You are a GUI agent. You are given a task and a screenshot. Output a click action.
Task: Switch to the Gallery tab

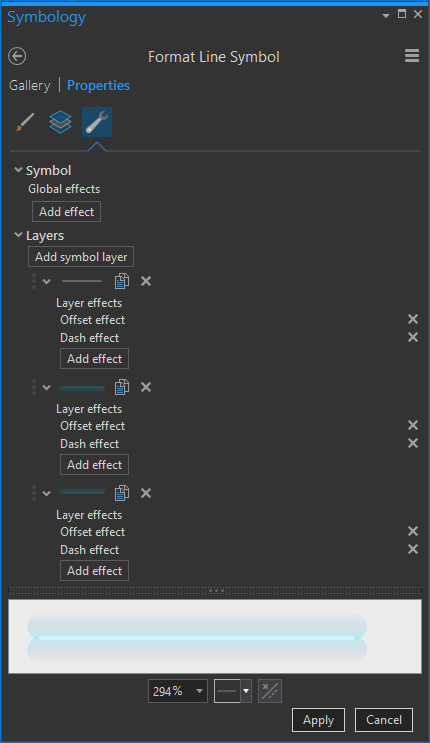point(29,85)
